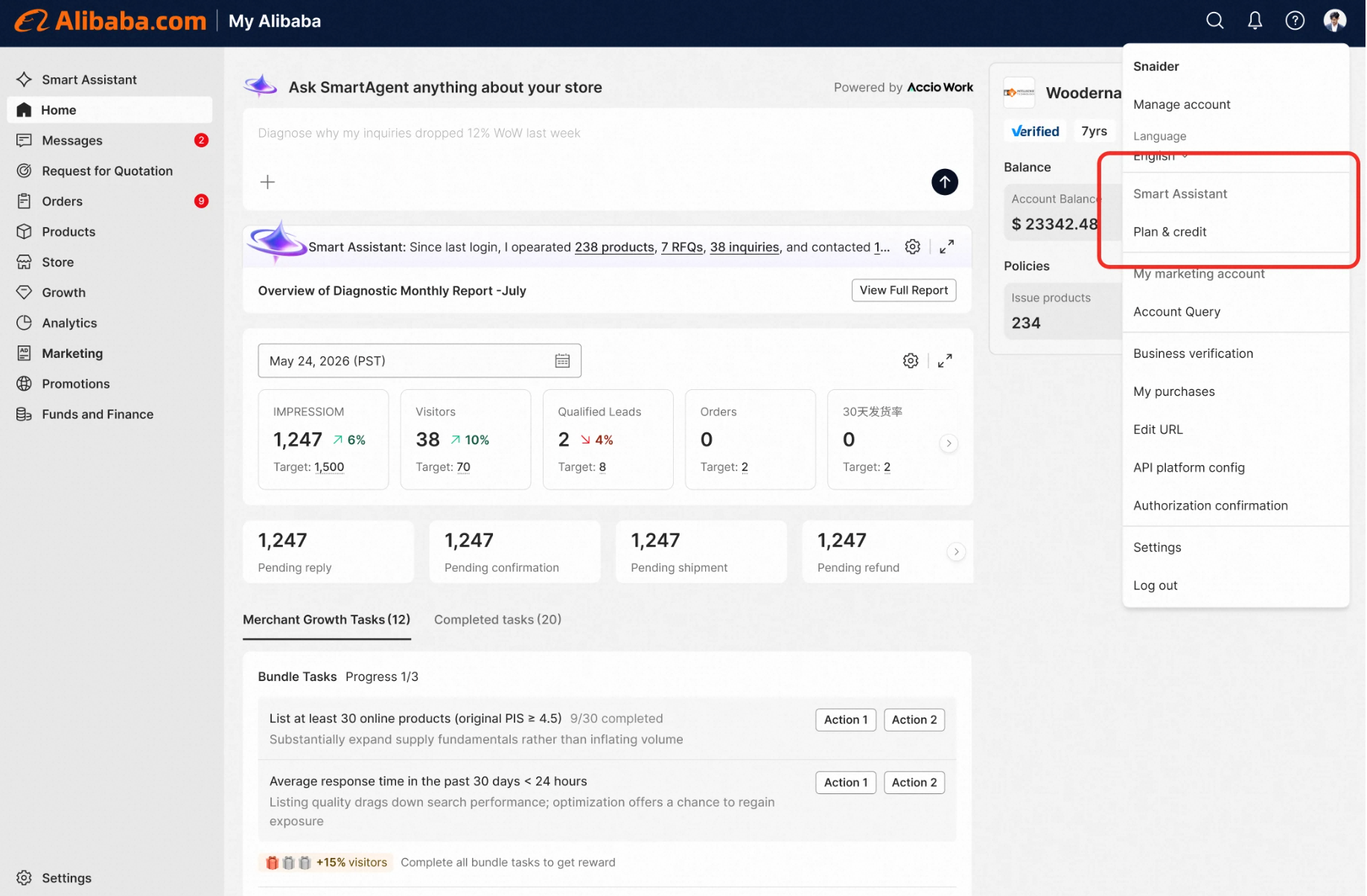
Task: Click the Smart Assistant sidebar star icon
Action: (x=25, y=80)
